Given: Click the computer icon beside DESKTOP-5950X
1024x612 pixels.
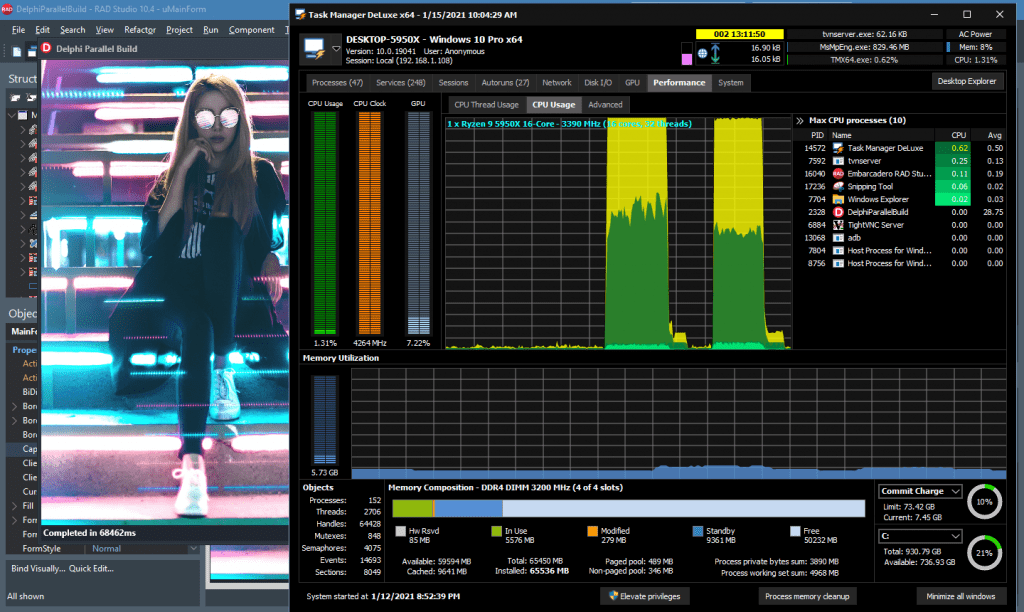Looking at the screenshot, I should click(315, 50).
